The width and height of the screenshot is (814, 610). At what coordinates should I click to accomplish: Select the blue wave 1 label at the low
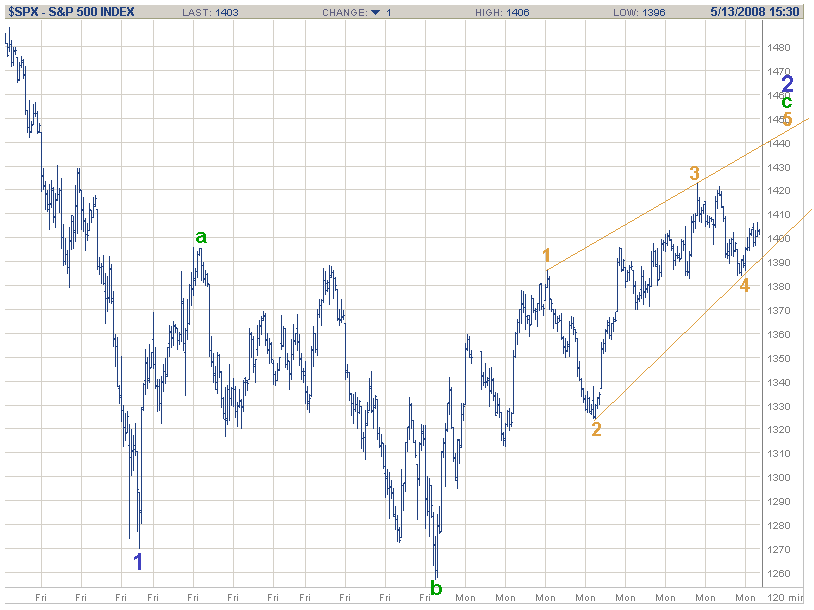[138, 562]
